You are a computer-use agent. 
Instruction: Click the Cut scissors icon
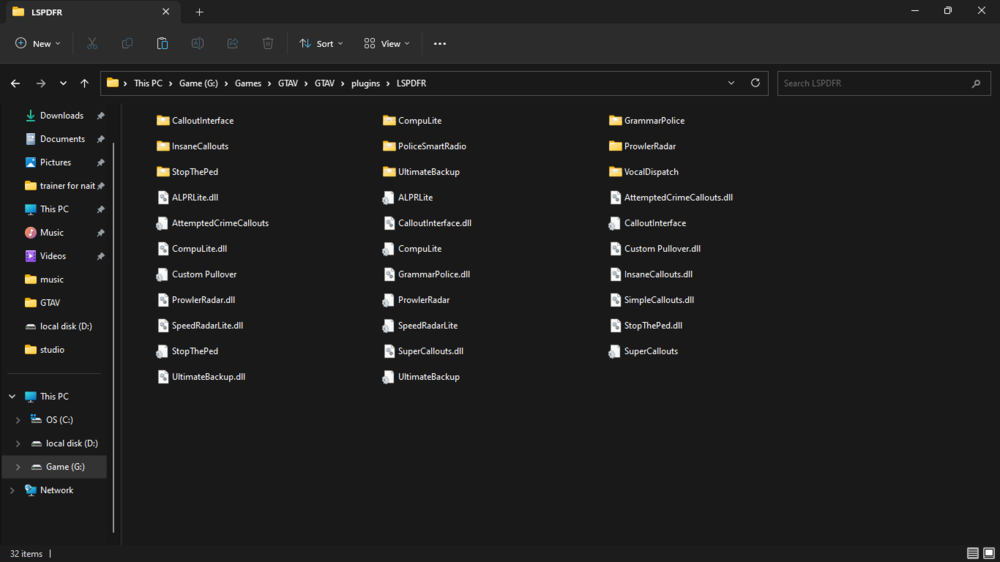click(92, 43)
